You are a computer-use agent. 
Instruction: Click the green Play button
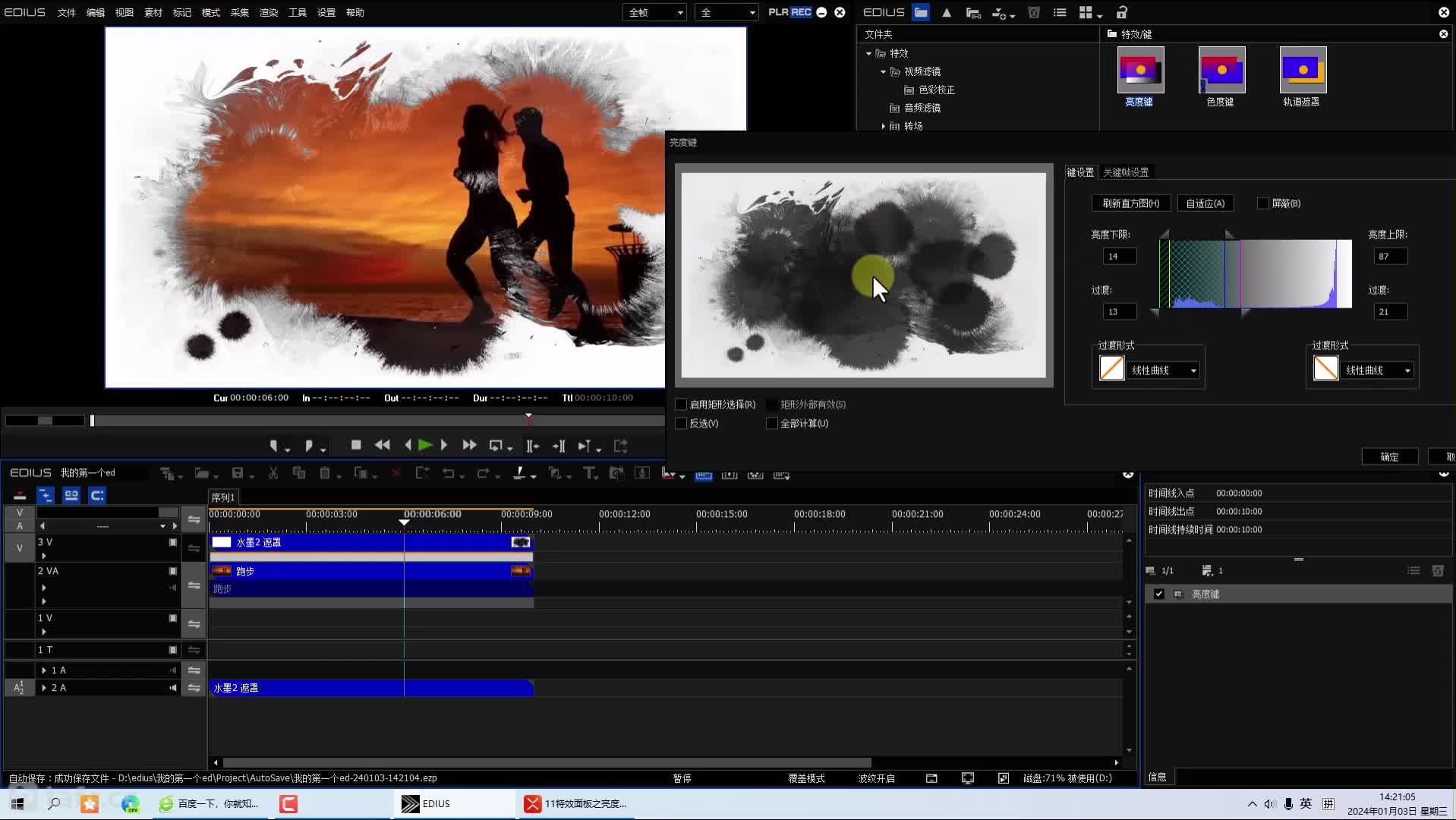[425, 446]
